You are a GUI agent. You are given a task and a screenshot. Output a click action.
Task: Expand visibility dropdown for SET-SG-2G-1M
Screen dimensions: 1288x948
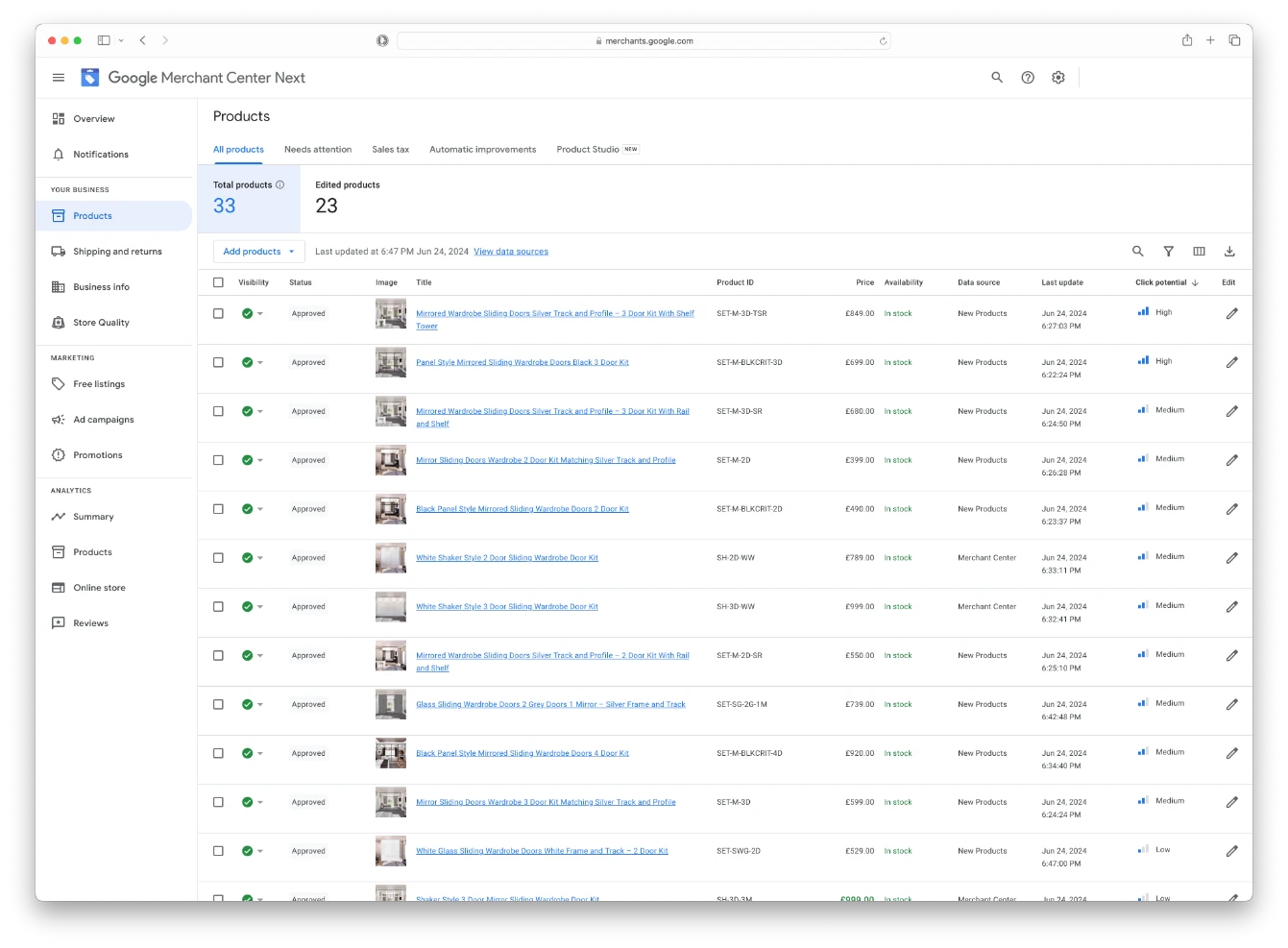pyautogui.click(x=260, y=705)
